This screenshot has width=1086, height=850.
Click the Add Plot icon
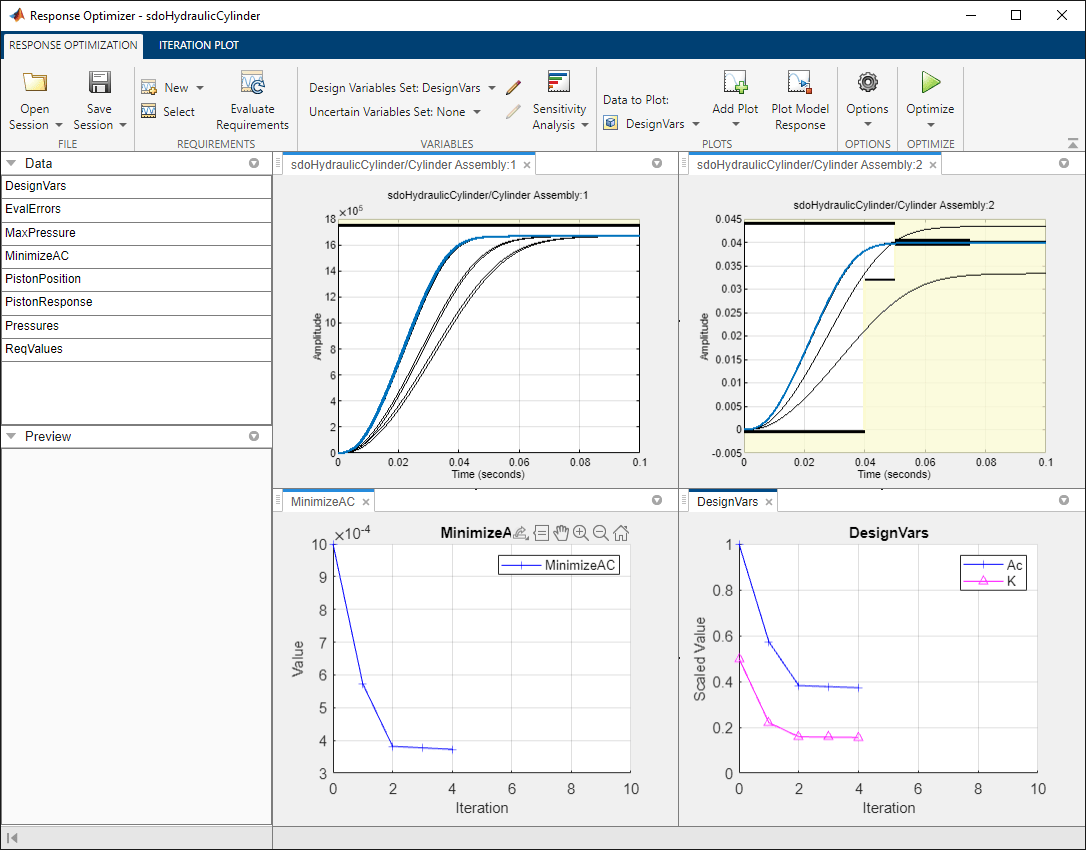coord(735,82)
